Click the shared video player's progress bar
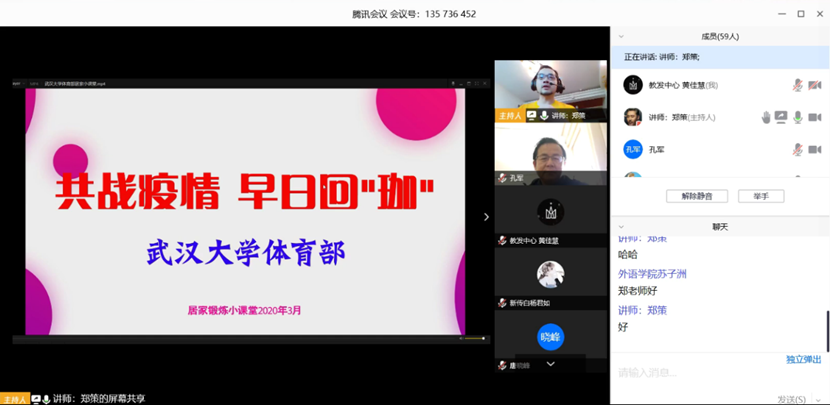The height and width of the screenshot is (405, 830). point(236,336)
